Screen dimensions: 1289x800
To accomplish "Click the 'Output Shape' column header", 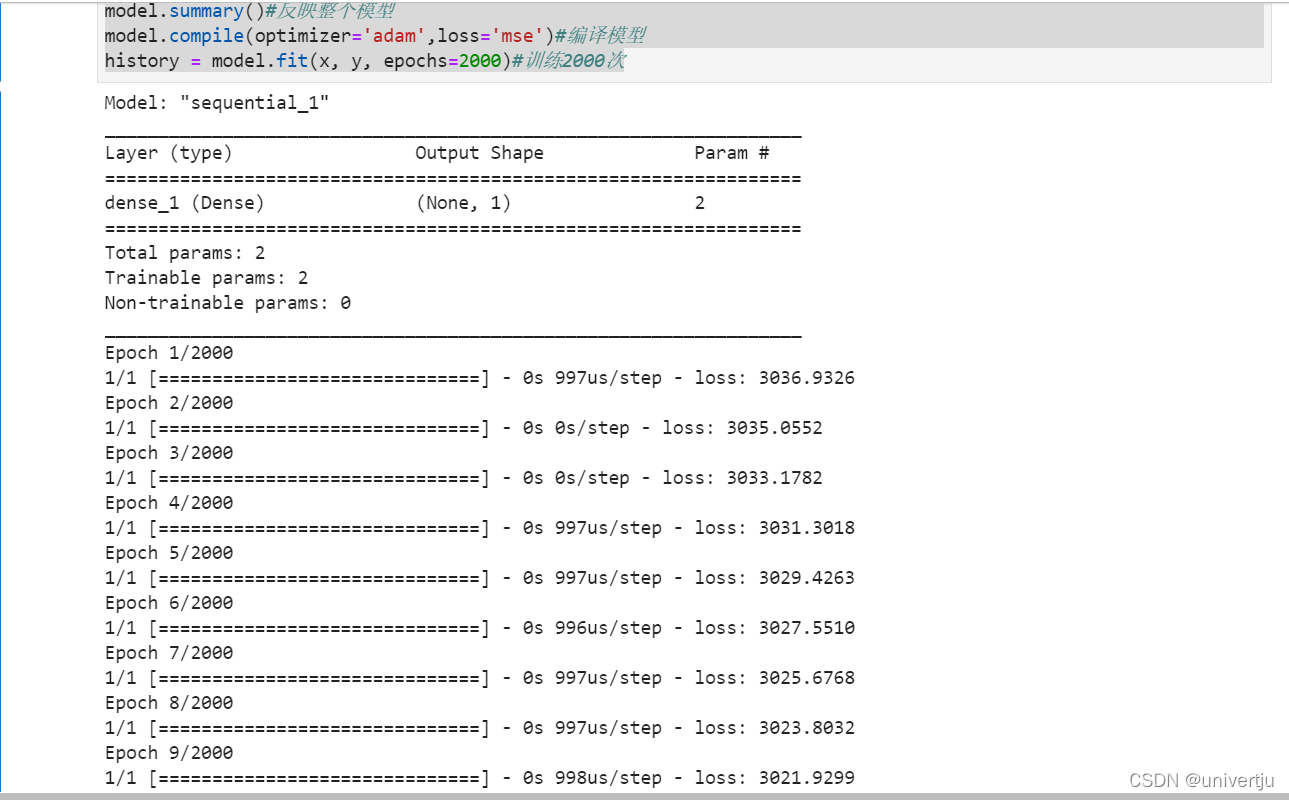I will point(479,153).
